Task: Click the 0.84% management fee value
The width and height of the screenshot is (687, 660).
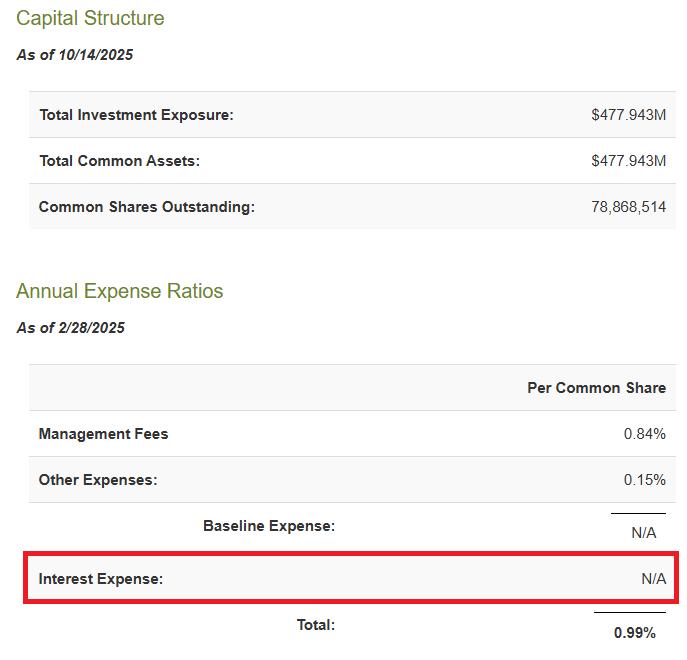Action: coord(644,434)
